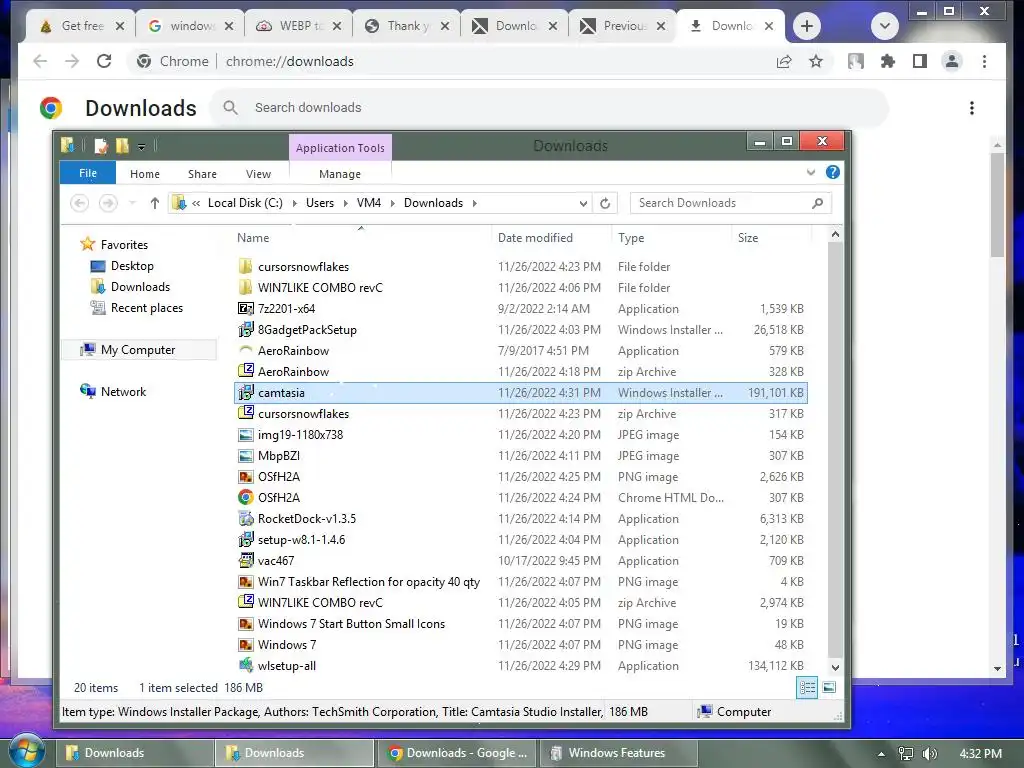Switch to WEBP Chrome tab
The height and width of the screenshot is (768, 1024).
[299, 26]
